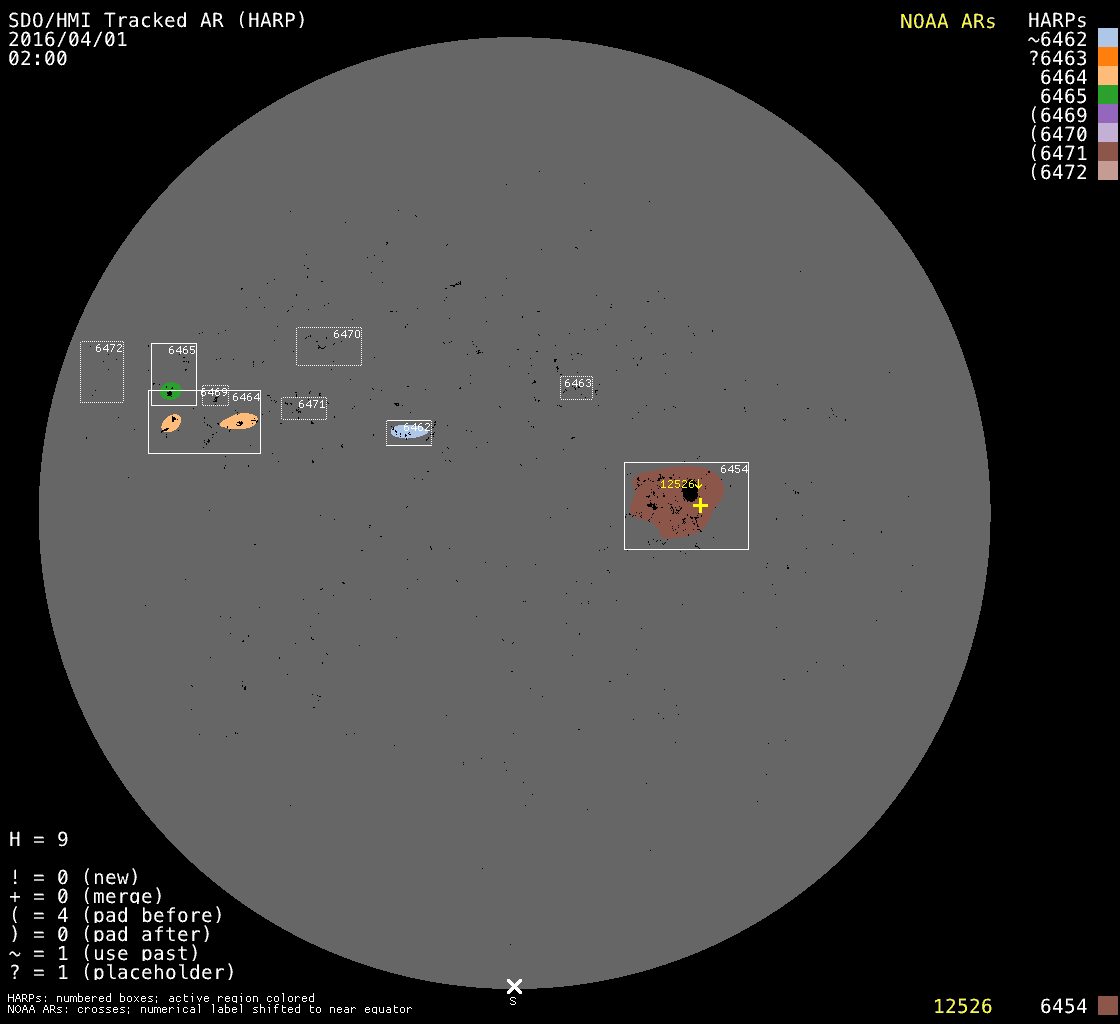This screenshot has height=1024, width=1120.
Task: Select the orange 6463 legend swatch
Action: (1107, 58)
